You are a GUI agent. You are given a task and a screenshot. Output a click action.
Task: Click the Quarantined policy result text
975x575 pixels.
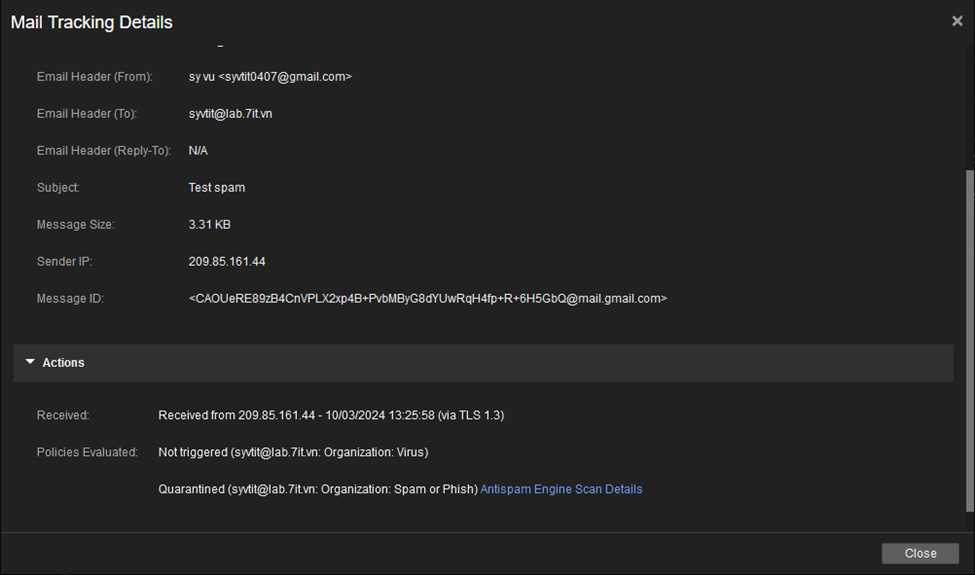318,489
